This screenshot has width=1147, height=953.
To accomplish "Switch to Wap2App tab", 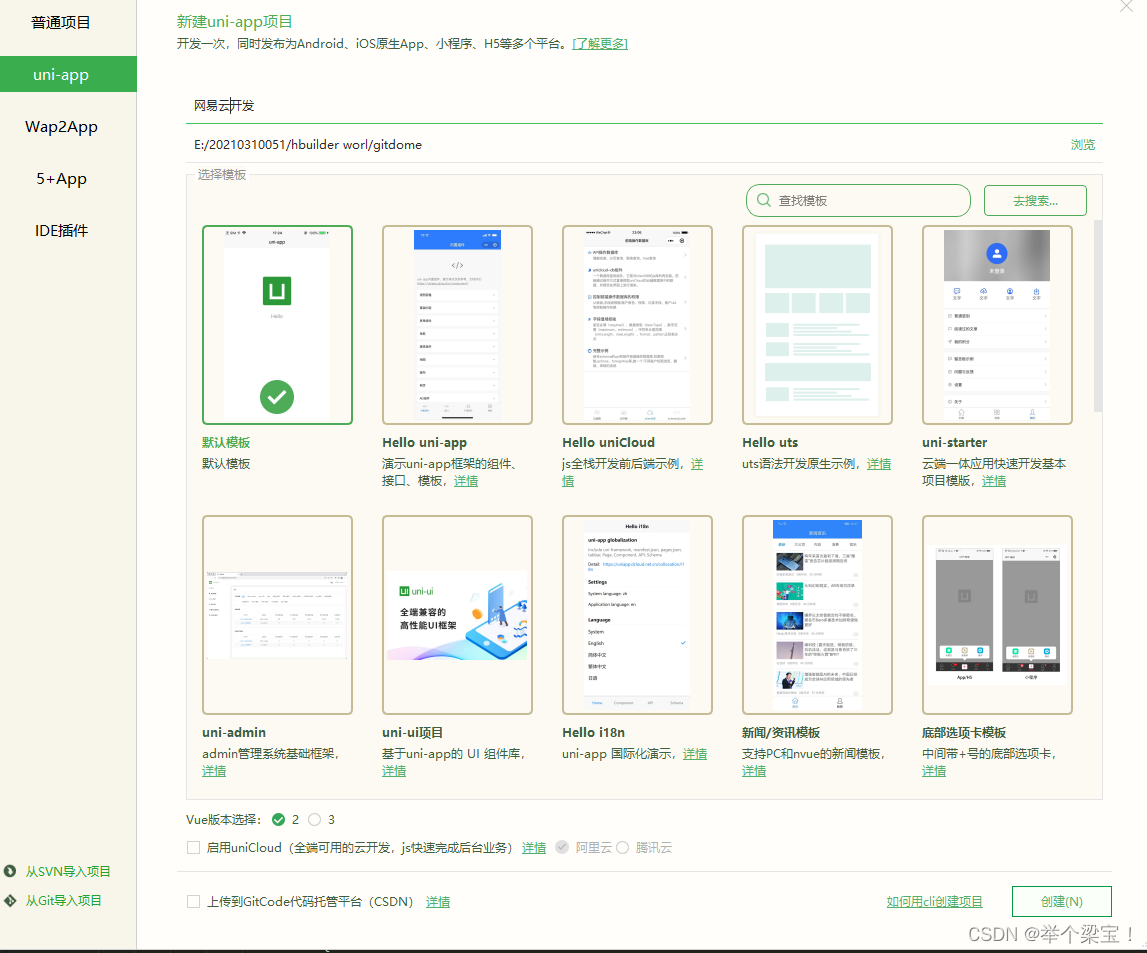I will coord(61,127).
